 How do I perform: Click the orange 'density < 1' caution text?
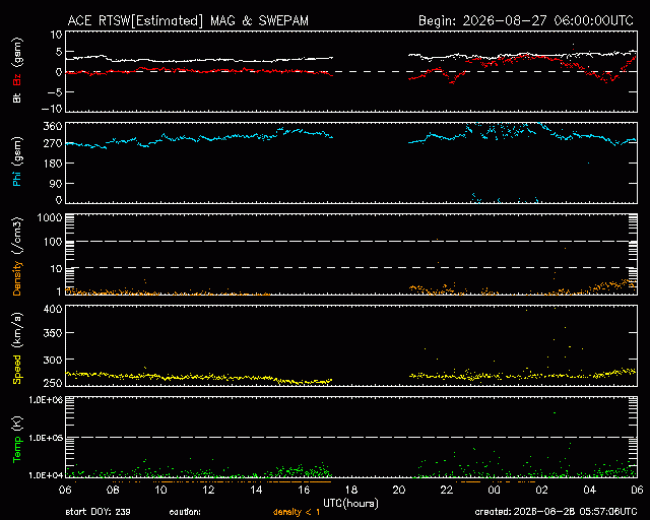[296, 512]
